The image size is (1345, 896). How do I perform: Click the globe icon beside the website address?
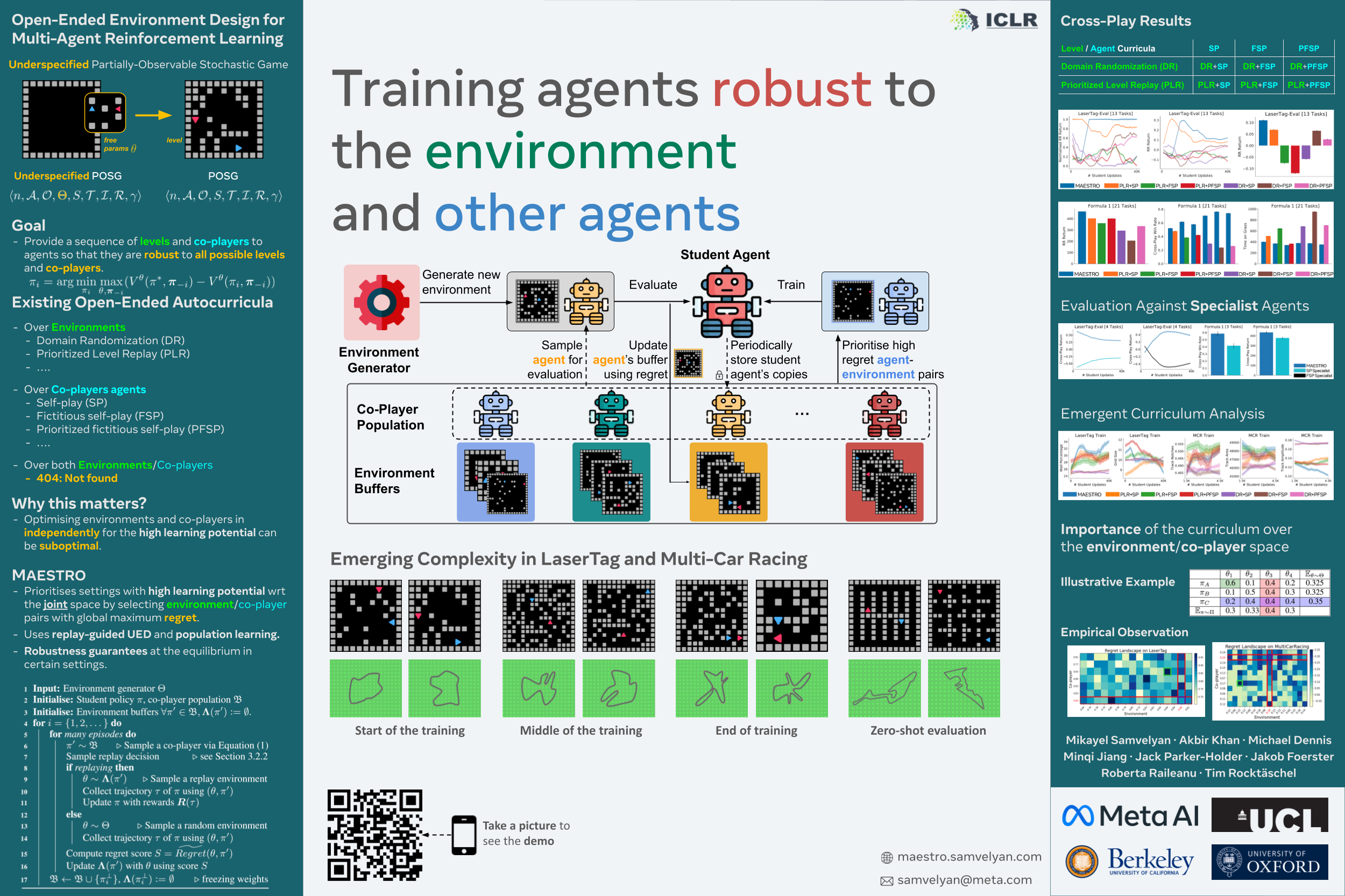click(887, 857)
